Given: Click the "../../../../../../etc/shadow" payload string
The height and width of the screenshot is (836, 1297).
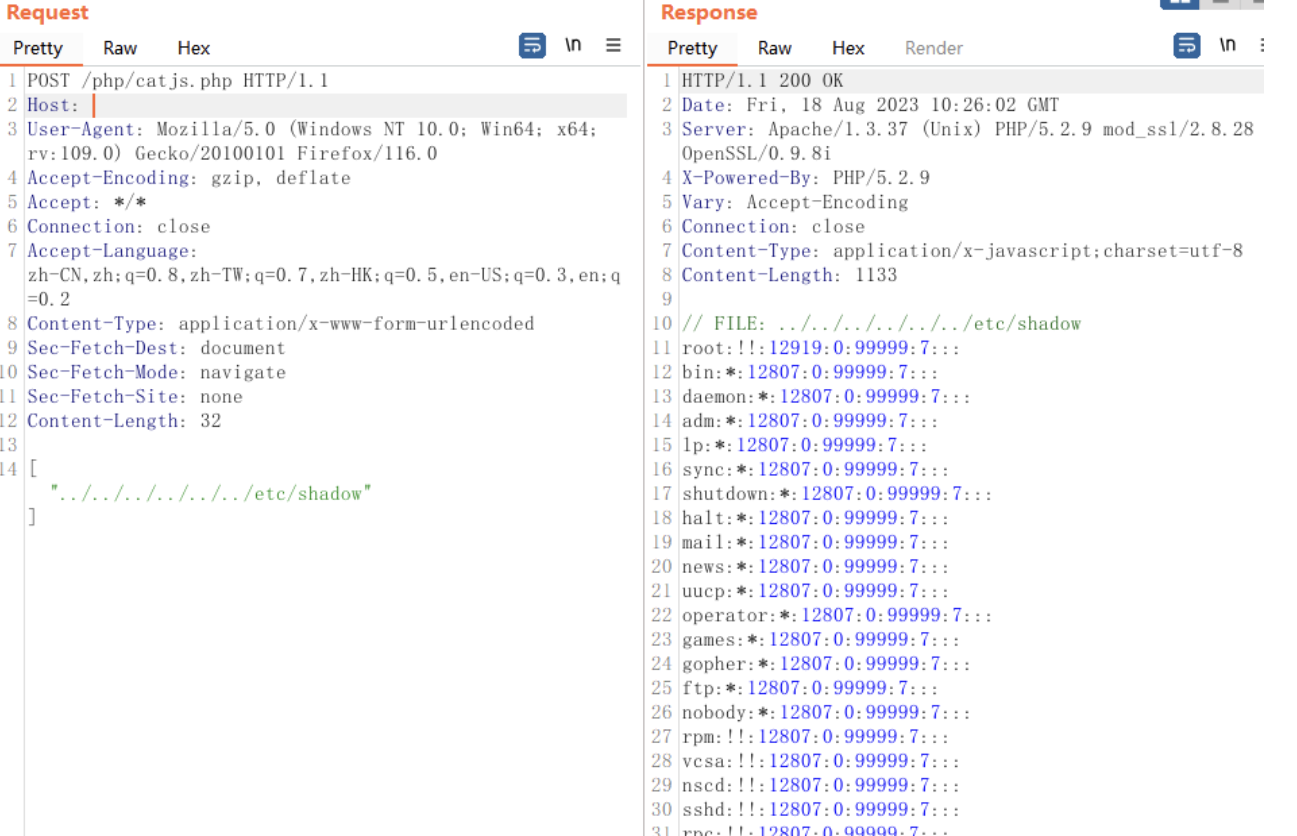Looking at the screenshot, I should point(211,493).
